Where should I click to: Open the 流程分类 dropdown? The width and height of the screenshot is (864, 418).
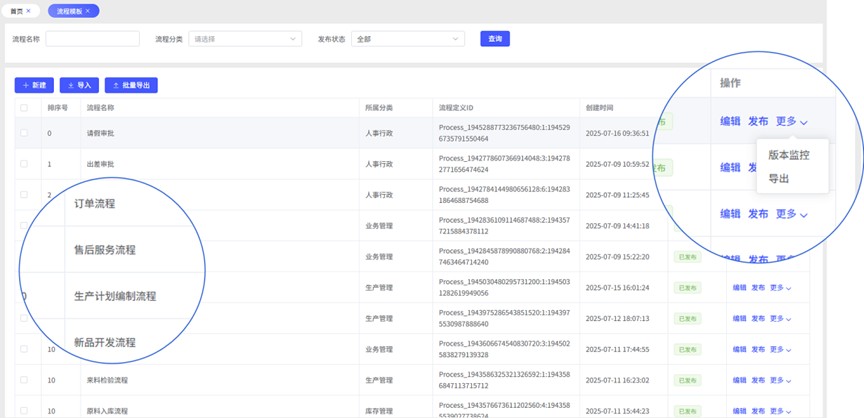245,39
